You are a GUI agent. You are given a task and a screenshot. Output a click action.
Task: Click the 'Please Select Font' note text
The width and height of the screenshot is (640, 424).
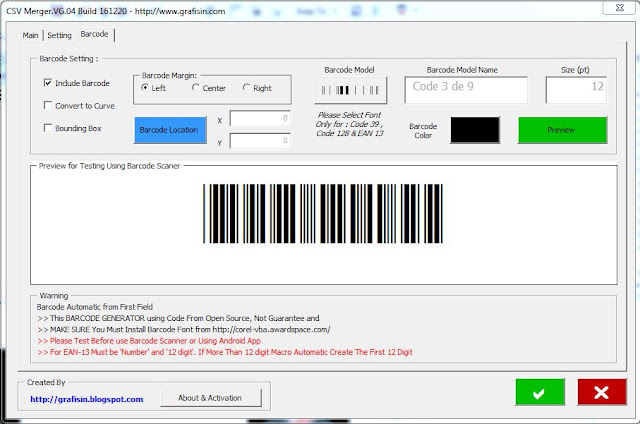(349, 124)
